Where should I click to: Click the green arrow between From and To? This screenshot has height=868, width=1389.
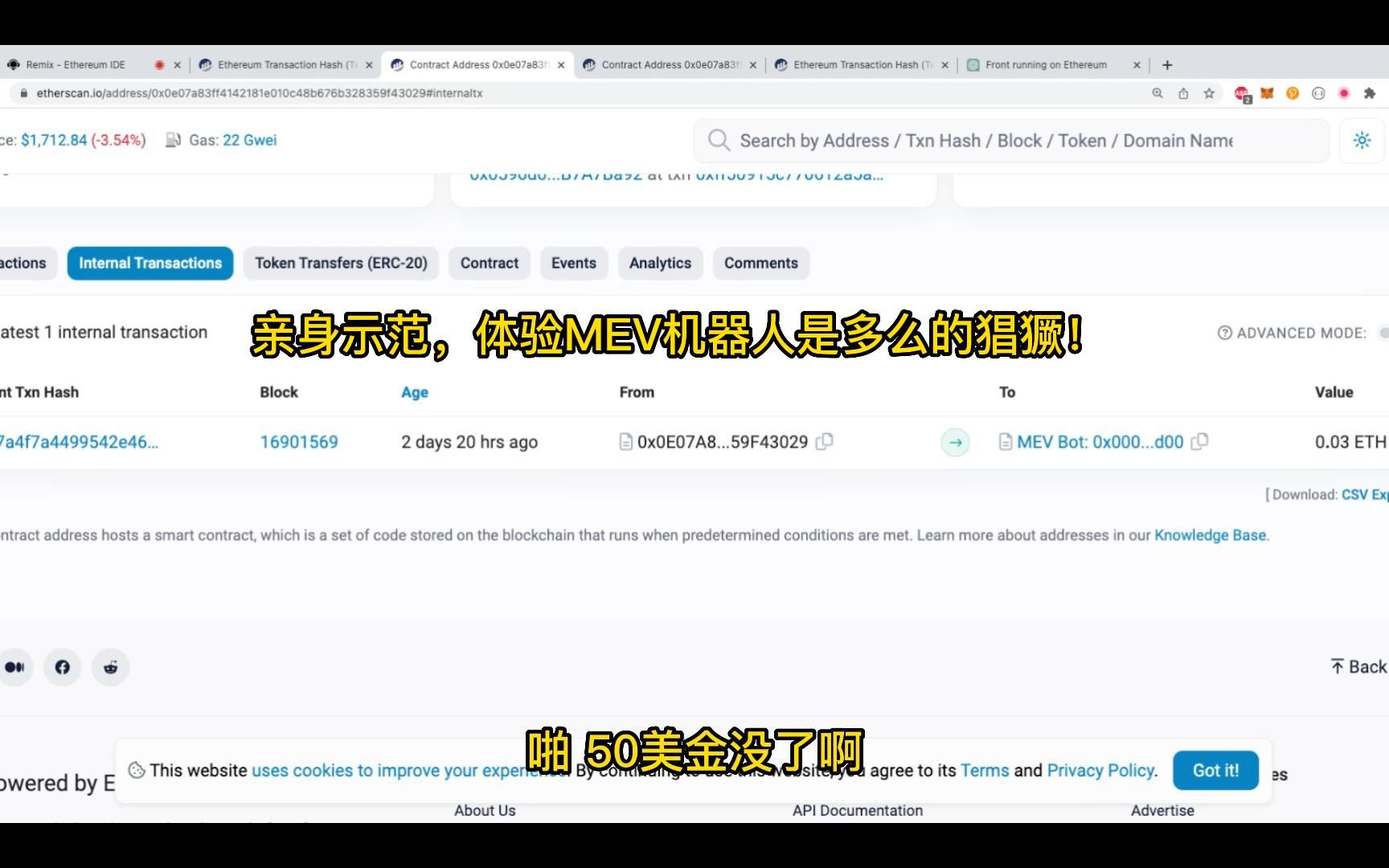(x=955, y=442)
